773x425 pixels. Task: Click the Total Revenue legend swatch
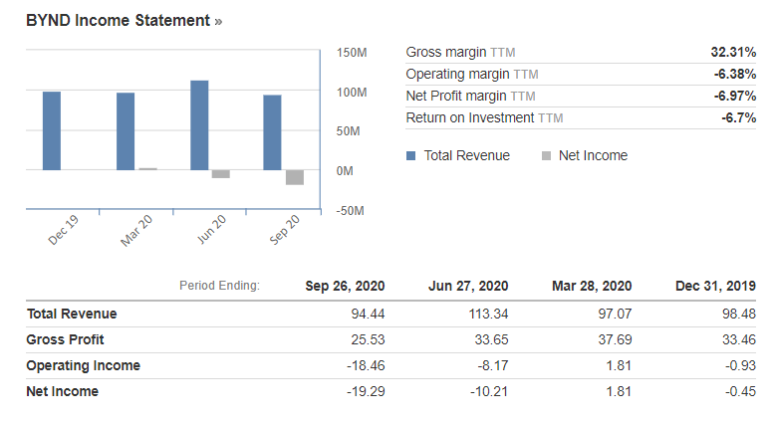(411, 156)
